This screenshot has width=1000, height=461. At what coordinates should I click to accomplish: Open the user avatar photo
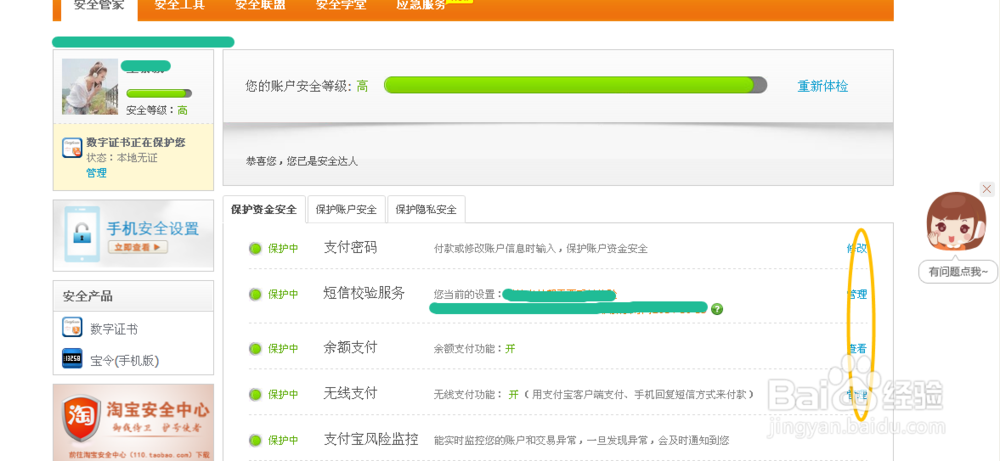tap(90, 87)
